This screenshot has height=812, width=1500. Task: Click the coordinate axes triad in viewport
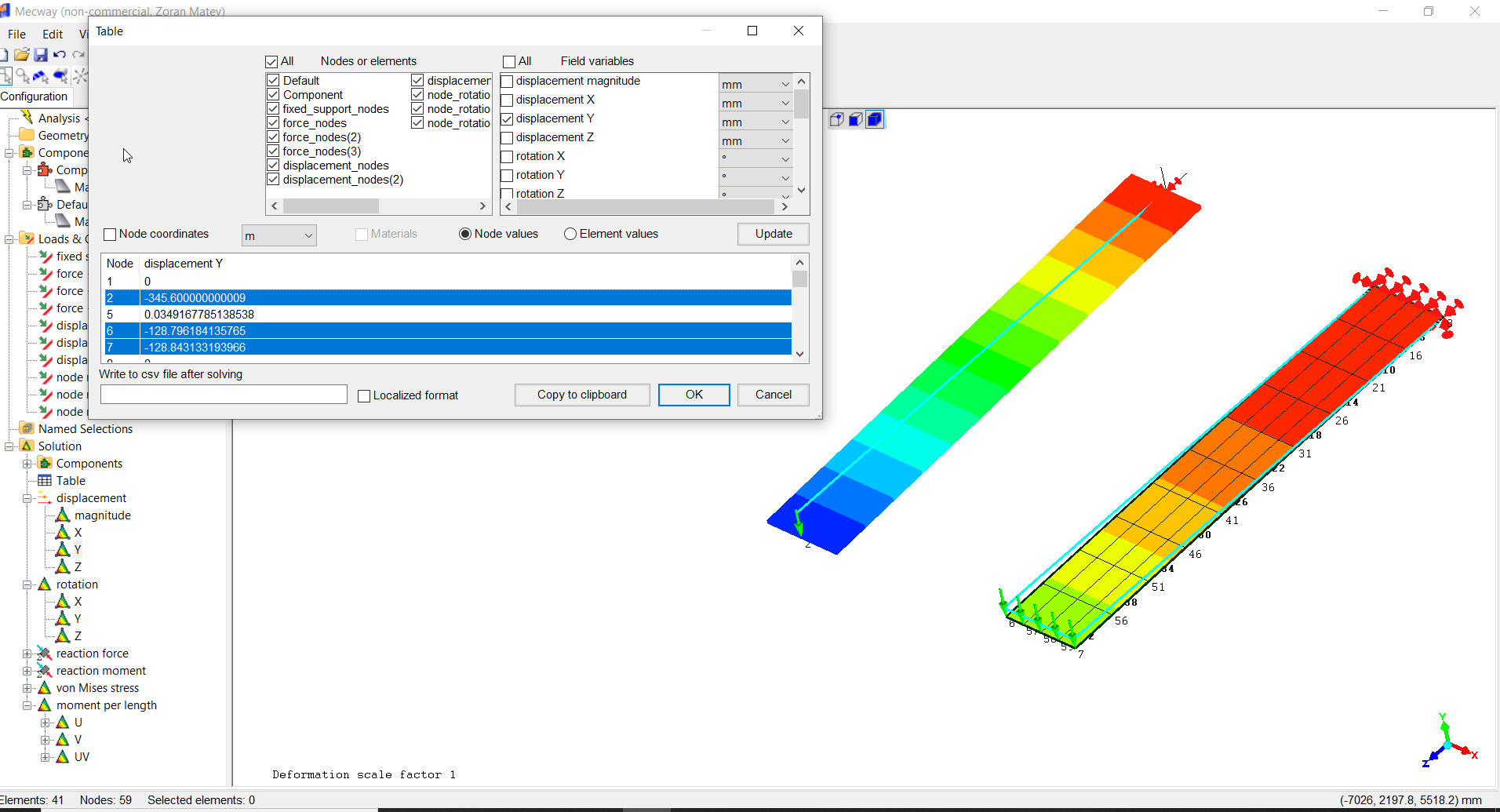tap(1450, 741)
